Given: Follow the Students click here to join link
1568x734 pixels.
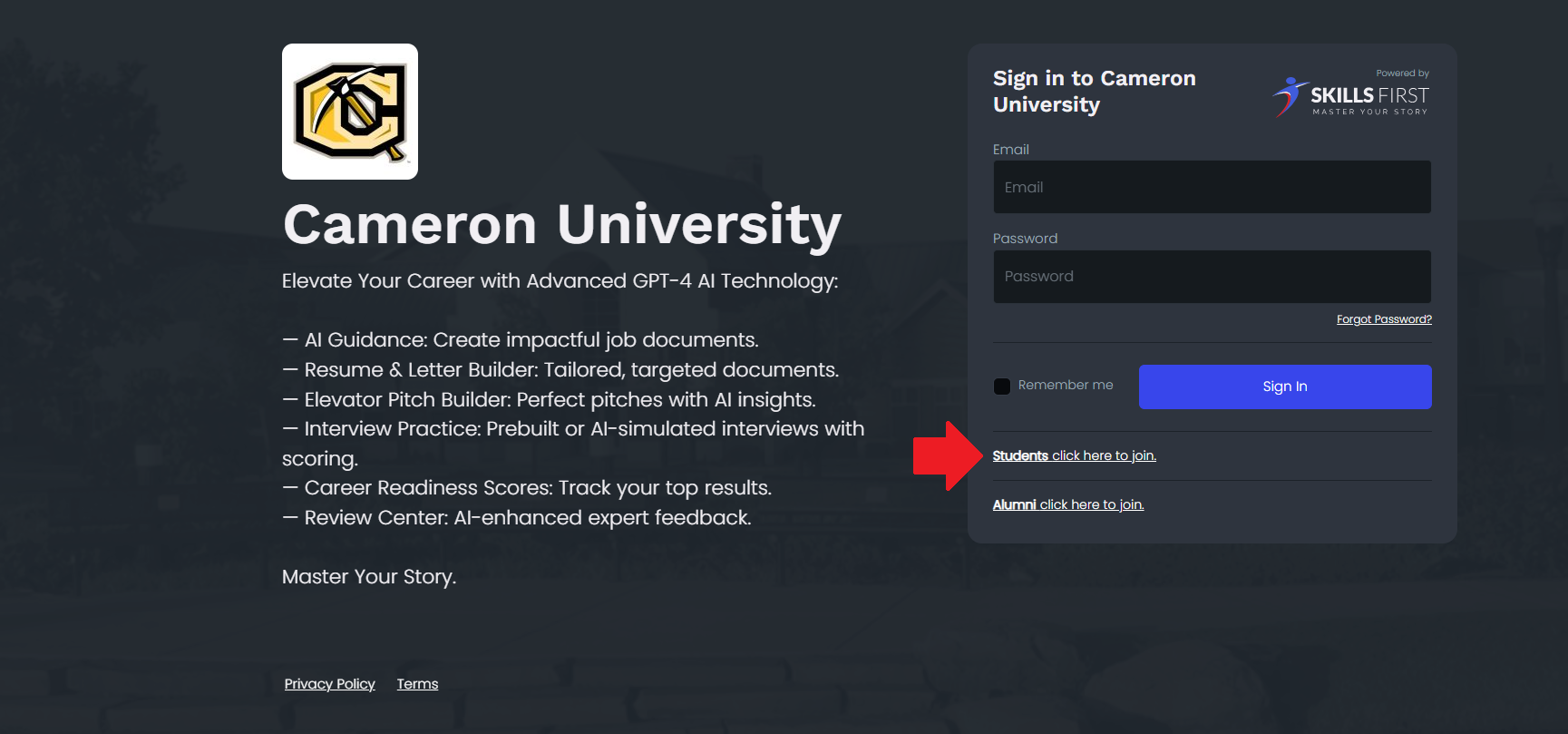Looking at the screenshot, I should pyautogui.click(x=1074, y=455).
